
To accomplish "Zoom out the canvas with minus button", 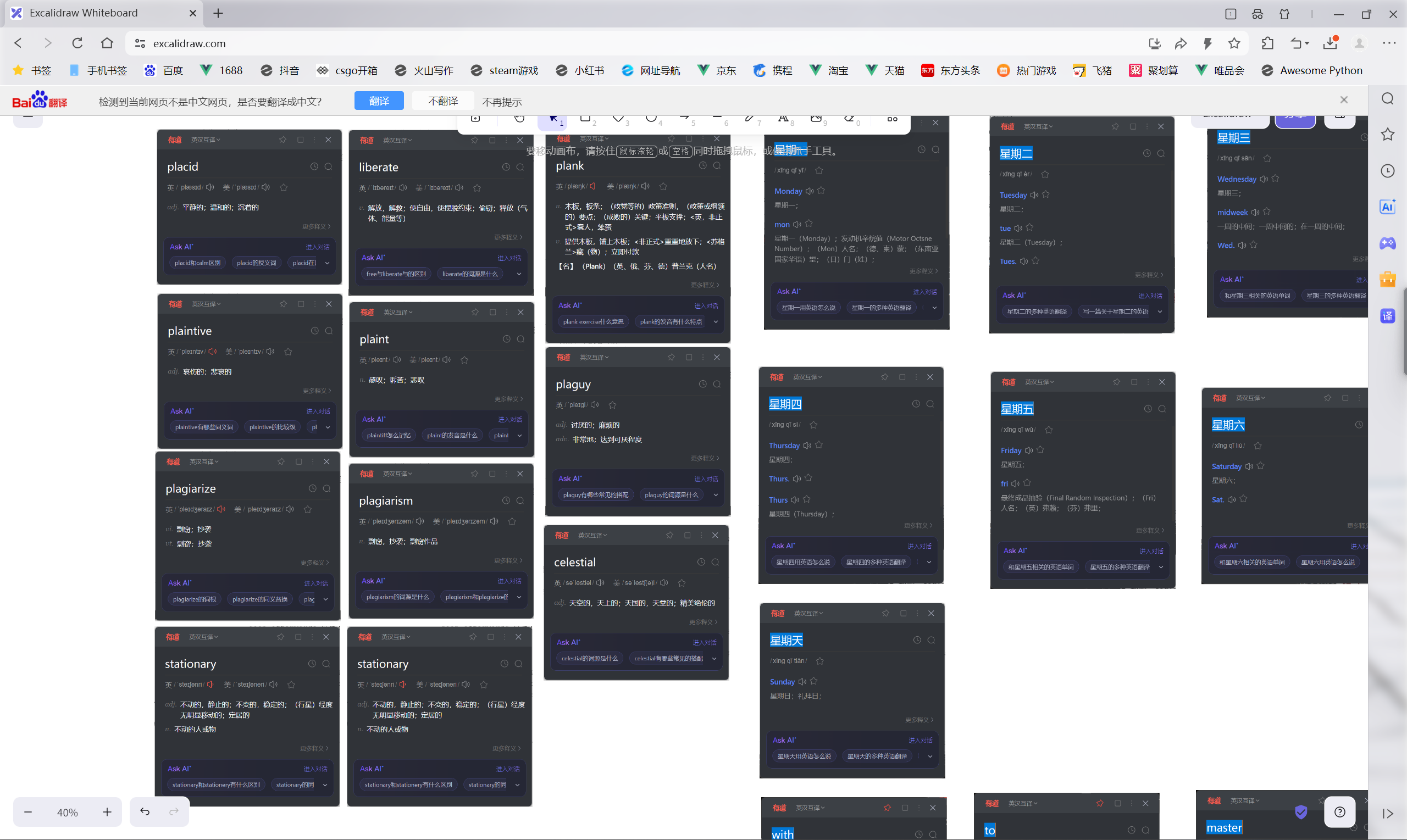I will pos(27,813).
